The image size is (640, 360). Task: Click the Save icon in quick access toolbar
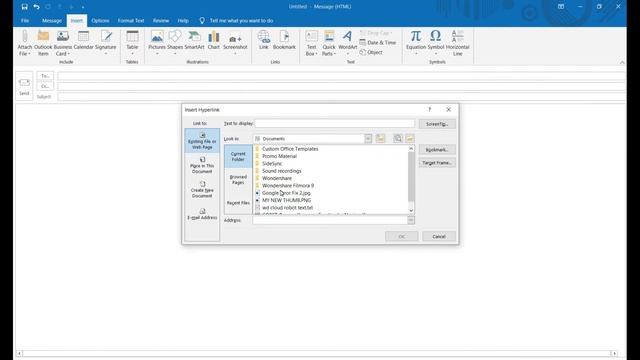click(24, 7)
